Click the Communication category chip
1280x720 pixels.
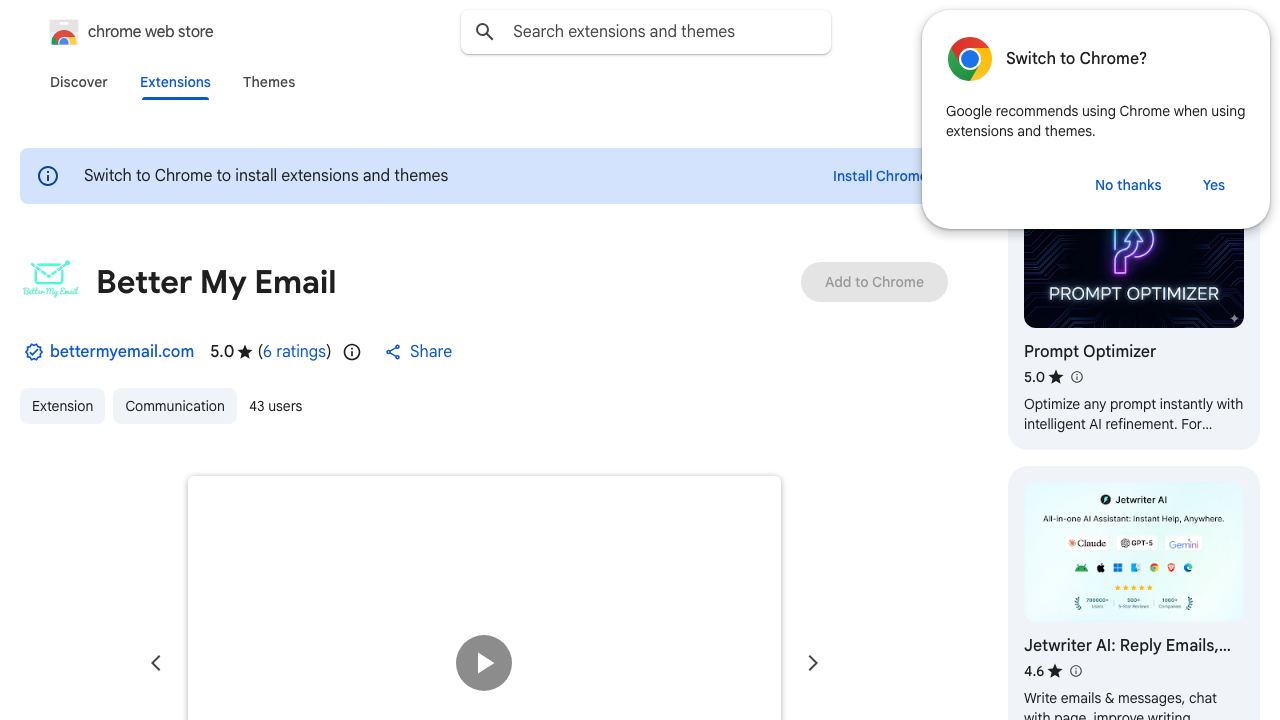click(x=175, y=406)
